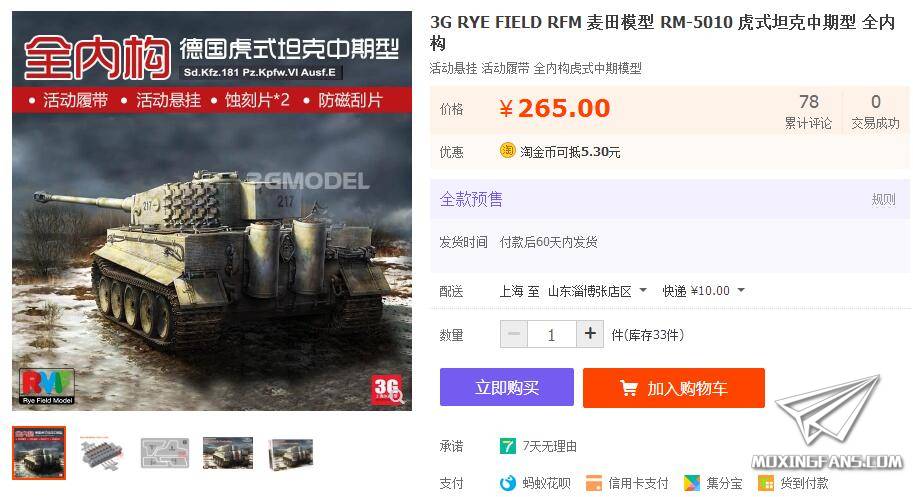Click the credit card payment icon
The width and height of the screenshot is (913, 497).
(x=594, y=483)
